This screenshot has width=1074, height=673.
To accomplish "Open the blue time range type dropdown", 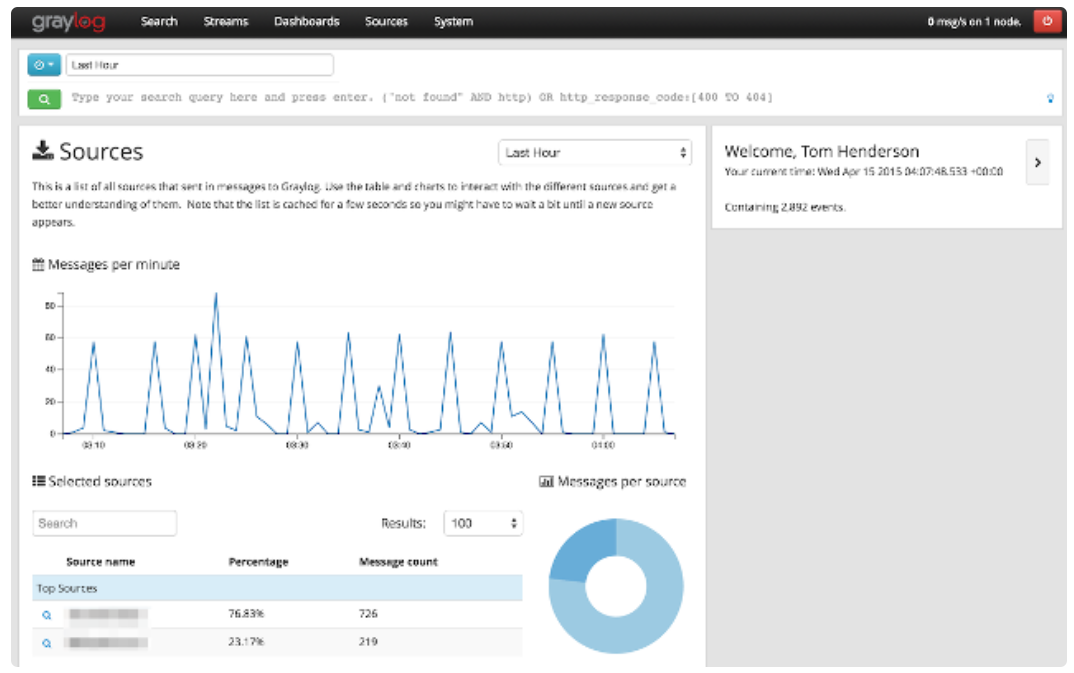I will pos(44,65).
